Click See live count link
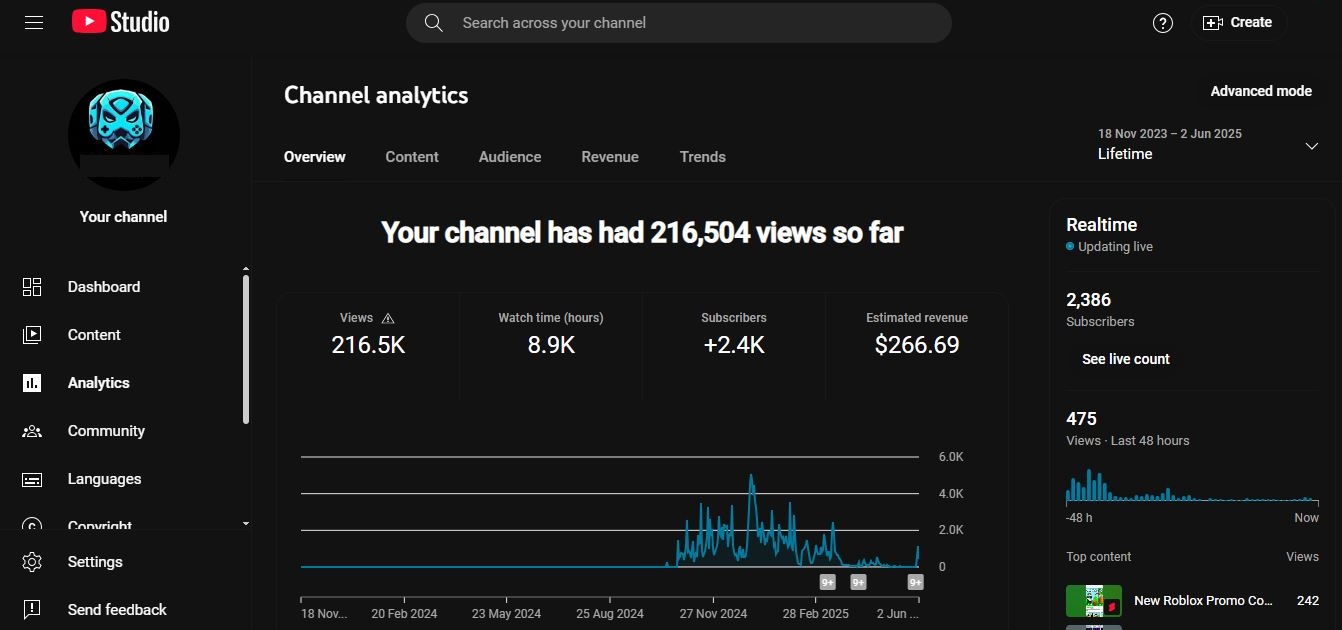1342x630 pixels. coord(1125,359)
